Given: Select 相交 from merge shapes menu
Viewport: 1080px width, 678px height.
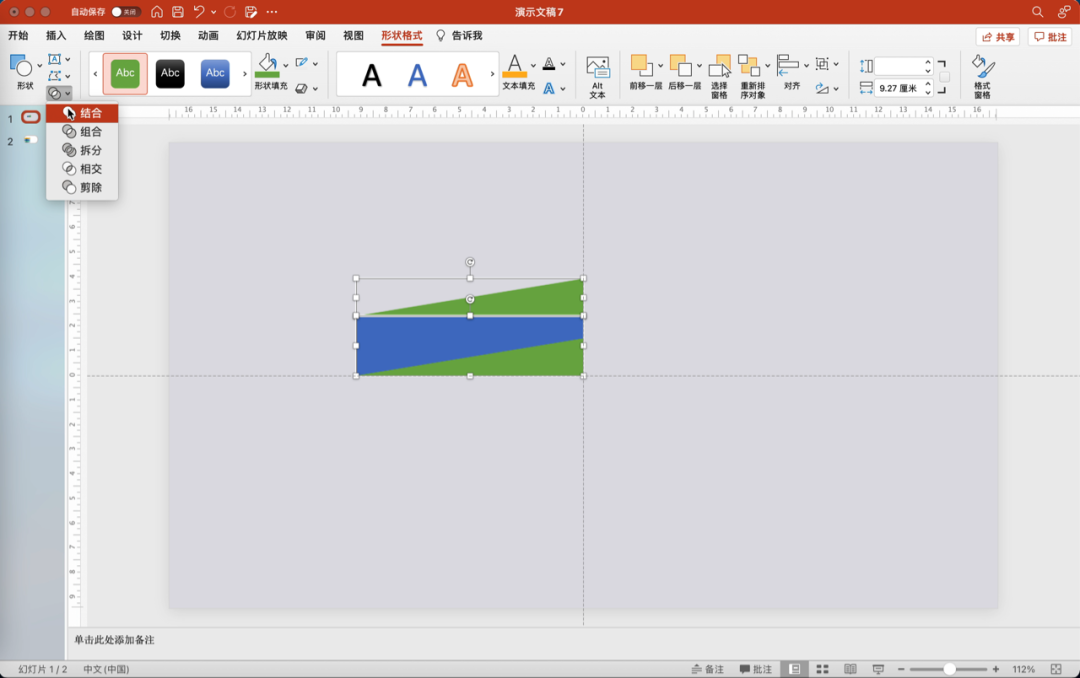Looking at the screenshot, I should [x=82, y=169].
